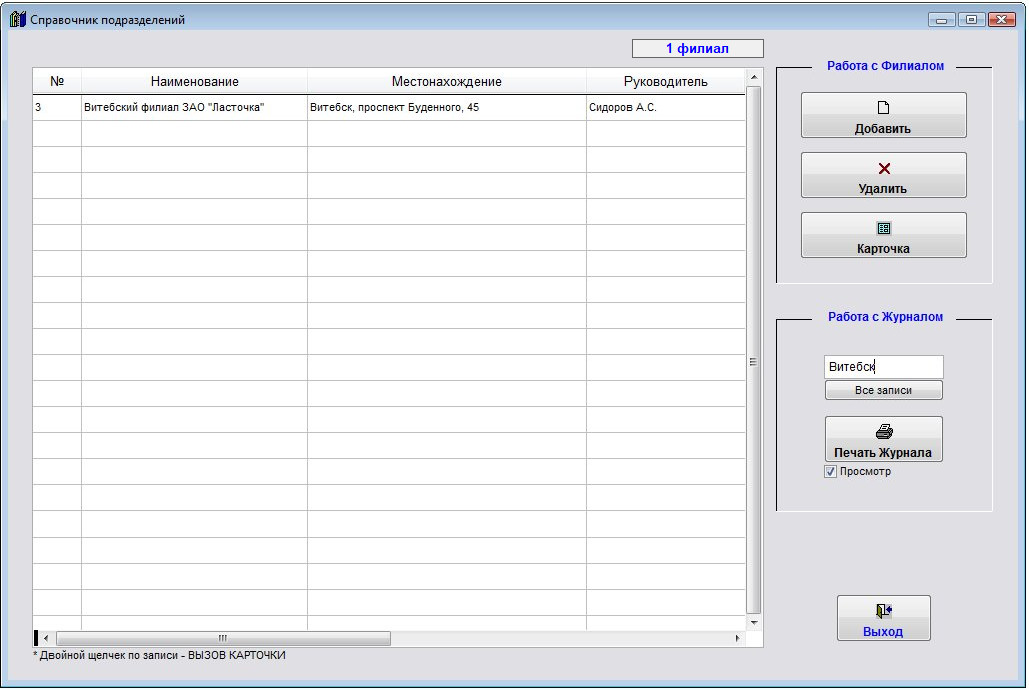Click the Все записи button

(x=883, y=390)
